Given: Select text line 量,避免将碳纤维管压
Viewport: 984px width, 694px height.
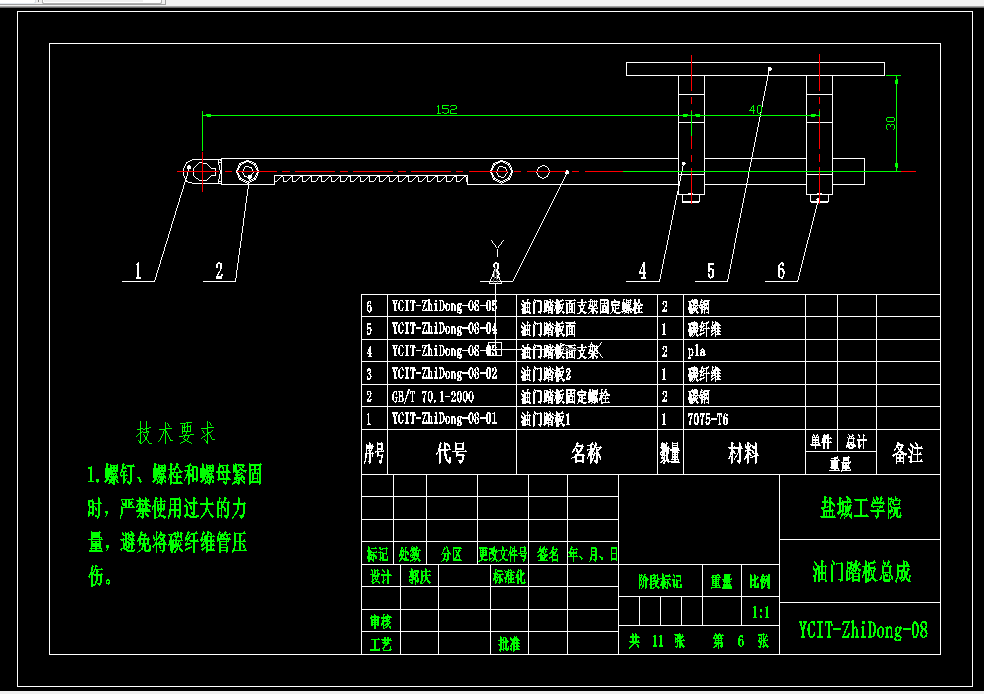Looking at the screenshot, I should tap(167, 542).
